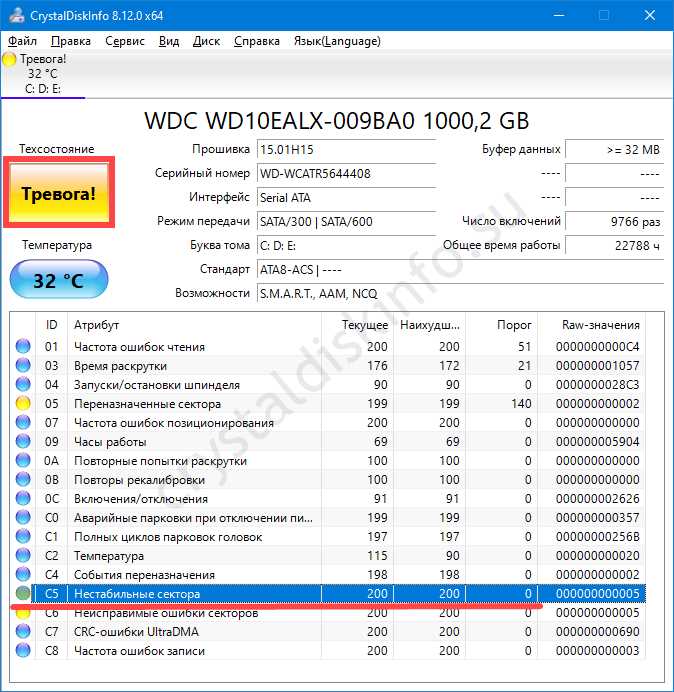The width and height of the screenshot is (674, 692).
Task: Click raw value 000000000690 for CRC-ошибки
Action: coord(597,632)
